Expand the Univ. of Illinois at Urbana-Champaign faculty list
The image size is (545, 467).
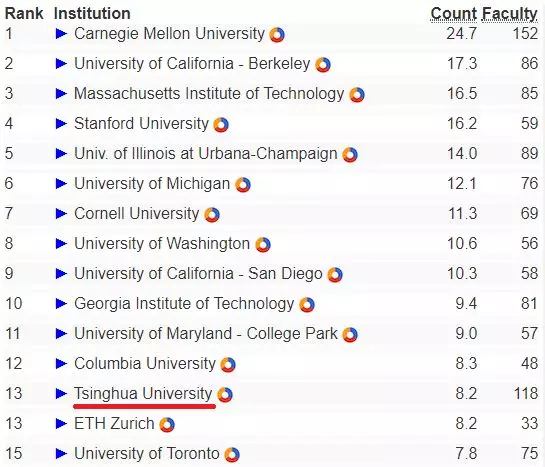click(61, 153)
